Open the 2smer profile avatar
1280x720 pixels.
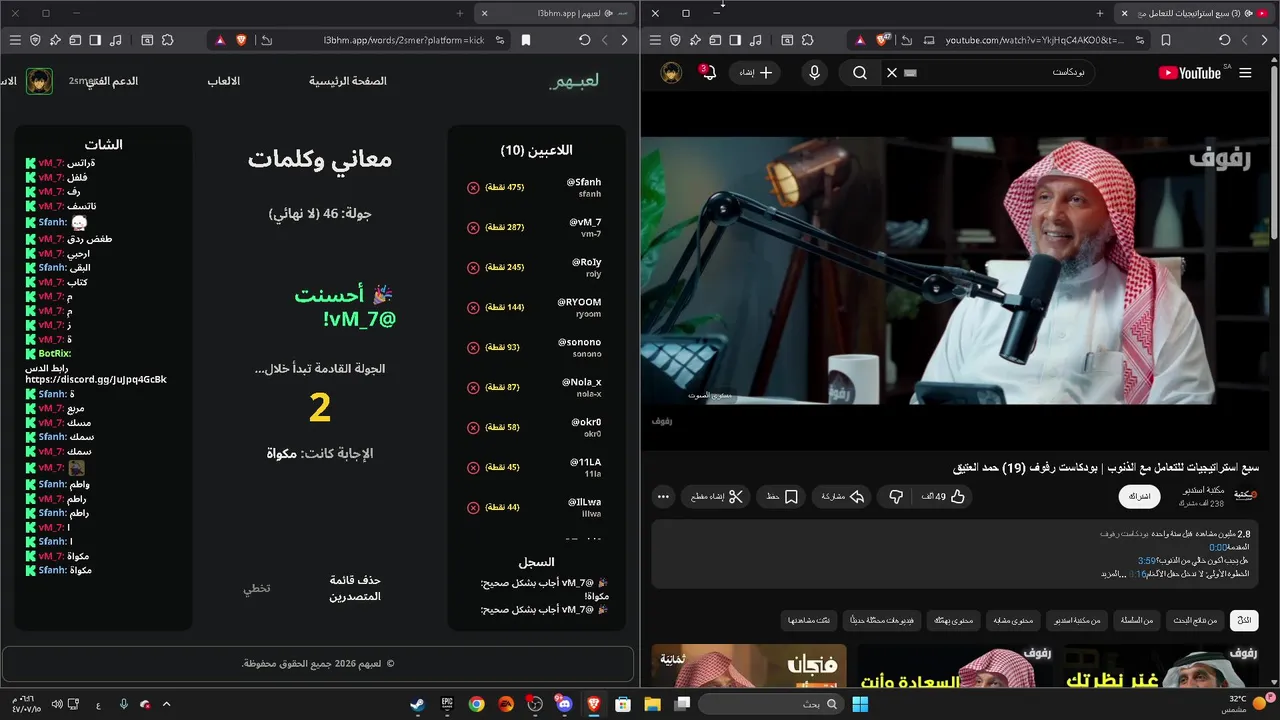click(39, 81)
